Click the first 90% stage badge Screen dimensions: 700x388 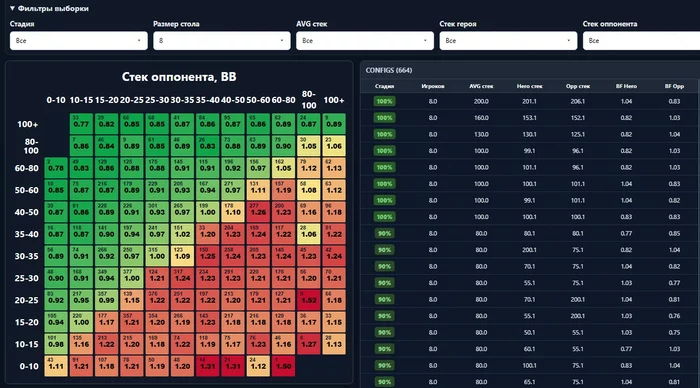[384, 234]
